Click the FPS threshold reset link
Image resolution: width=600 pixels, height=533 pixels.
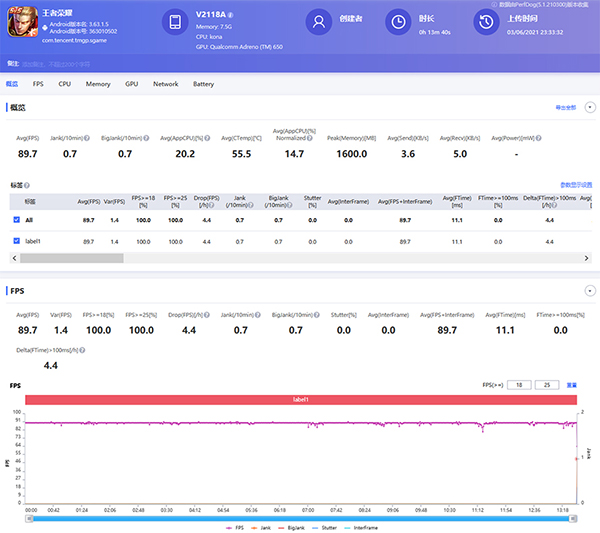572,383
